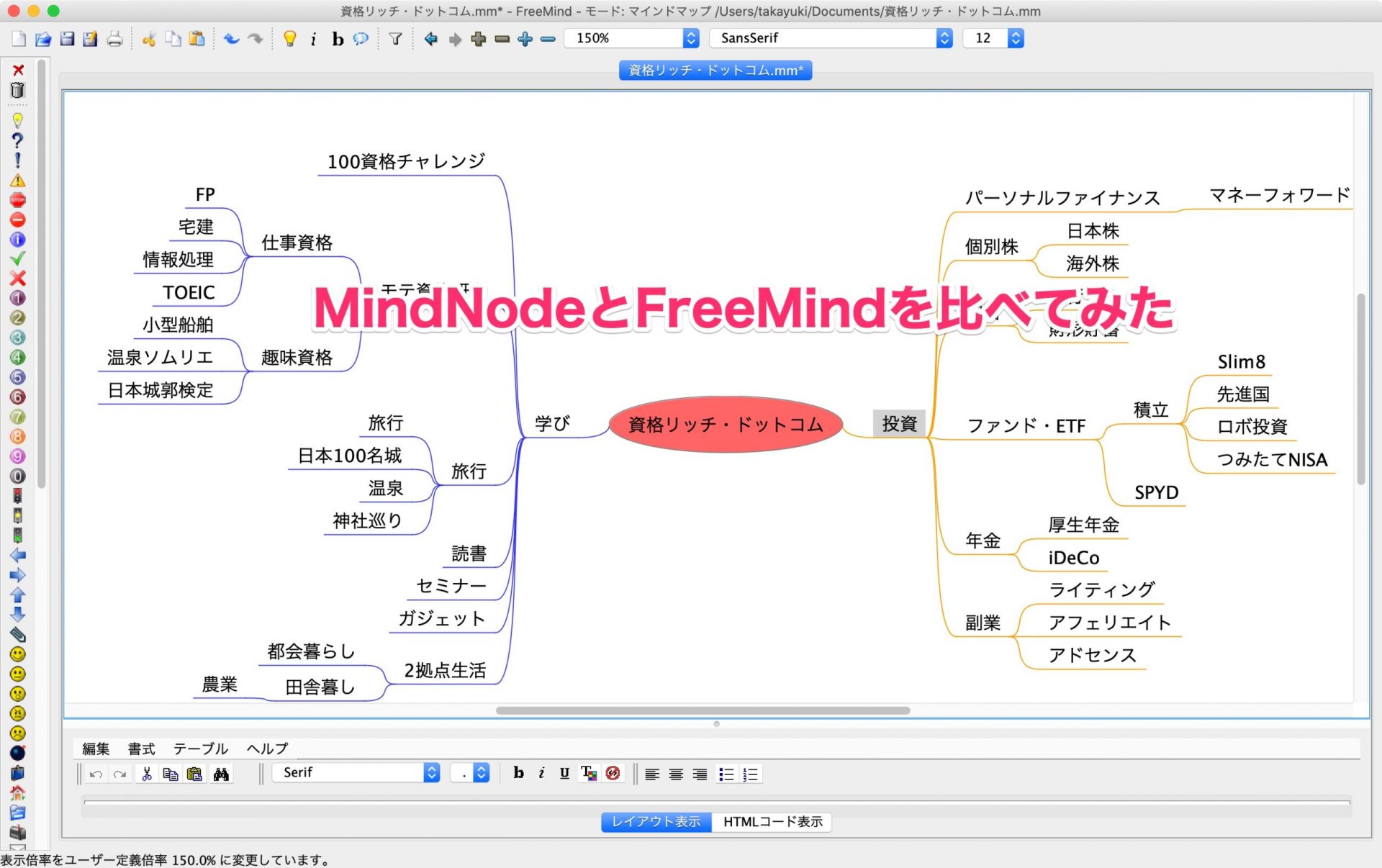Click the vertical scrollbar of the map

[1360, 389]
